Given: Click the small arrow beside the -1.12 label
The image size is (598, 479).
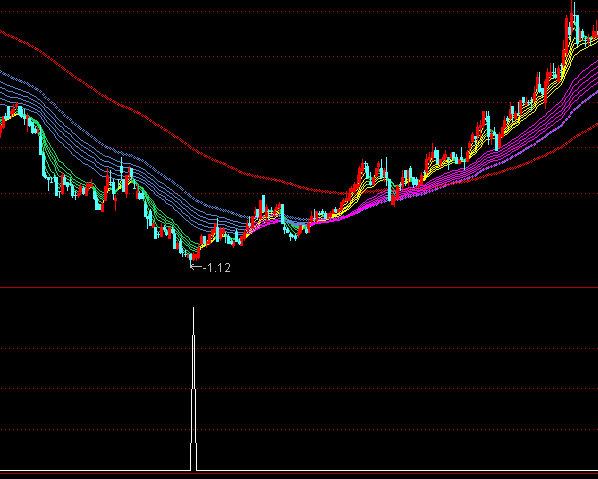Looking at the screenshot, I should [x=196, y=267].
